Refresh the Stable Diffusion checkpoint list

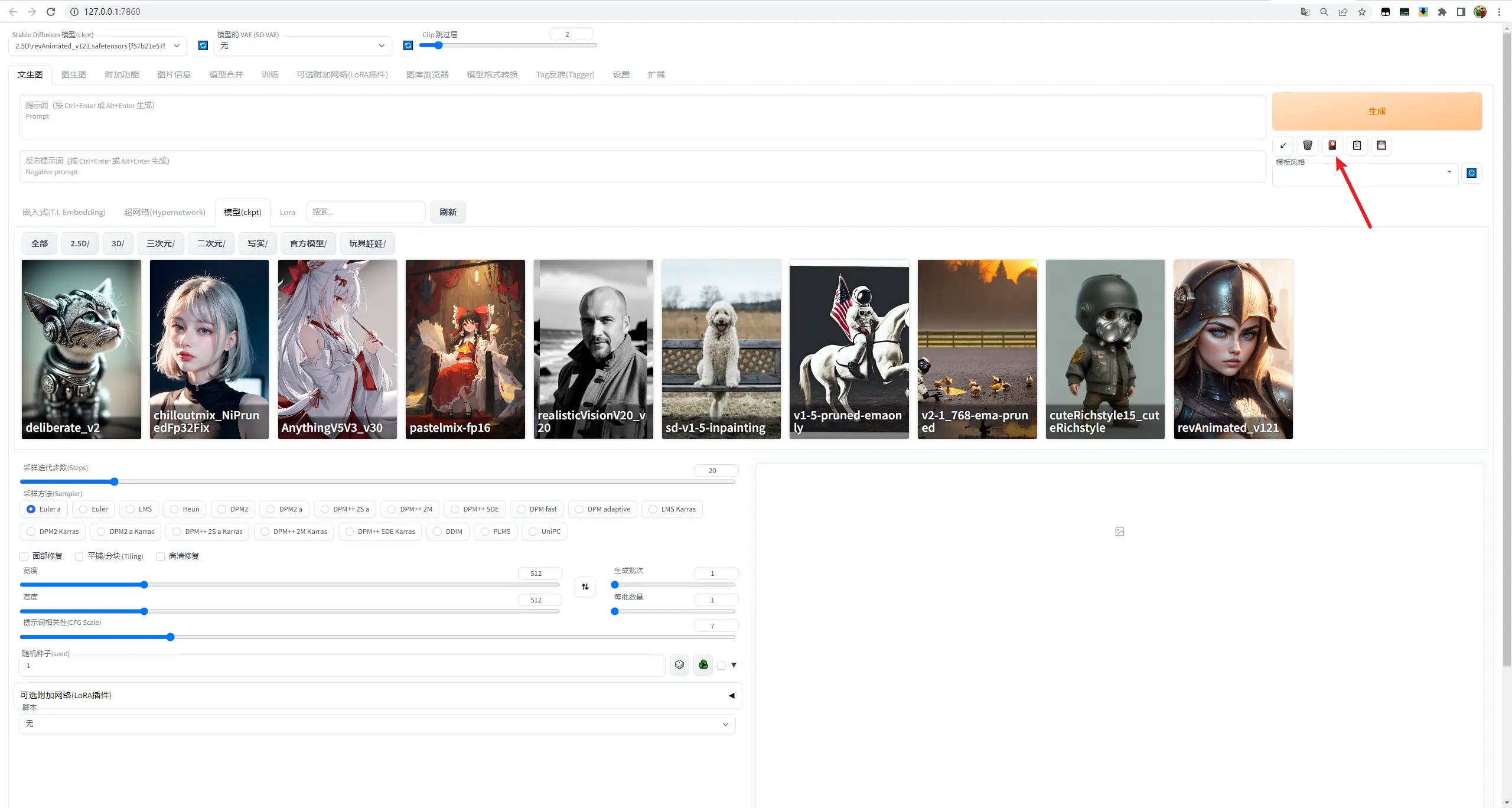[x=203, y=45]
